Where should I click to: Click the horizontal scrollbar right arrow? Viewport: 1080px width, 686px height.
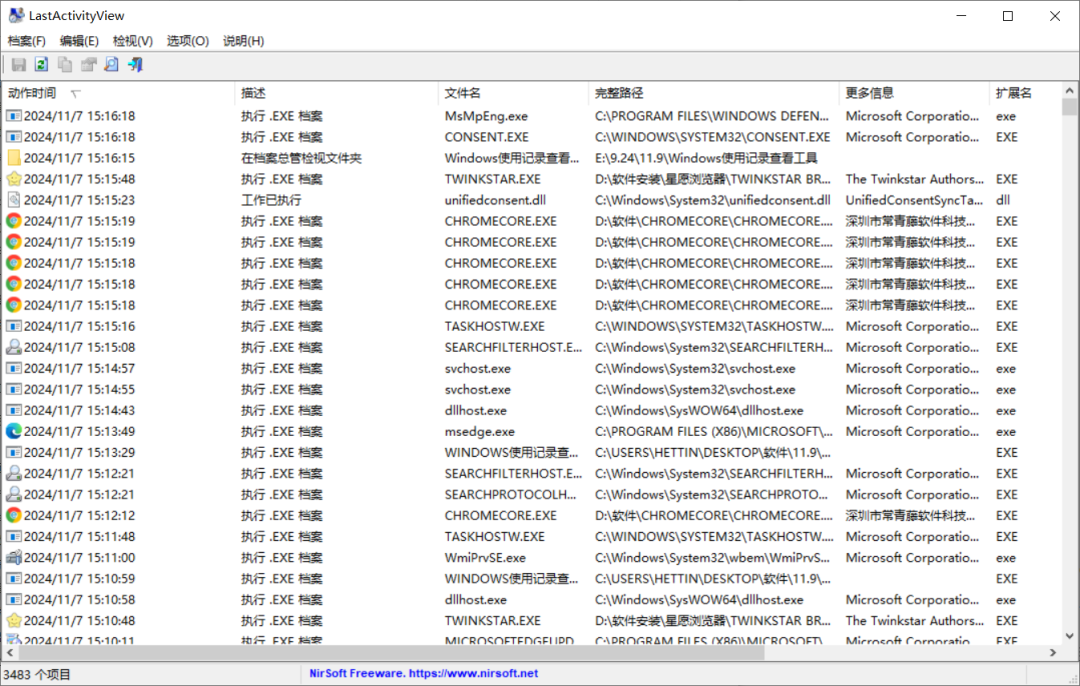(1052, 652)
